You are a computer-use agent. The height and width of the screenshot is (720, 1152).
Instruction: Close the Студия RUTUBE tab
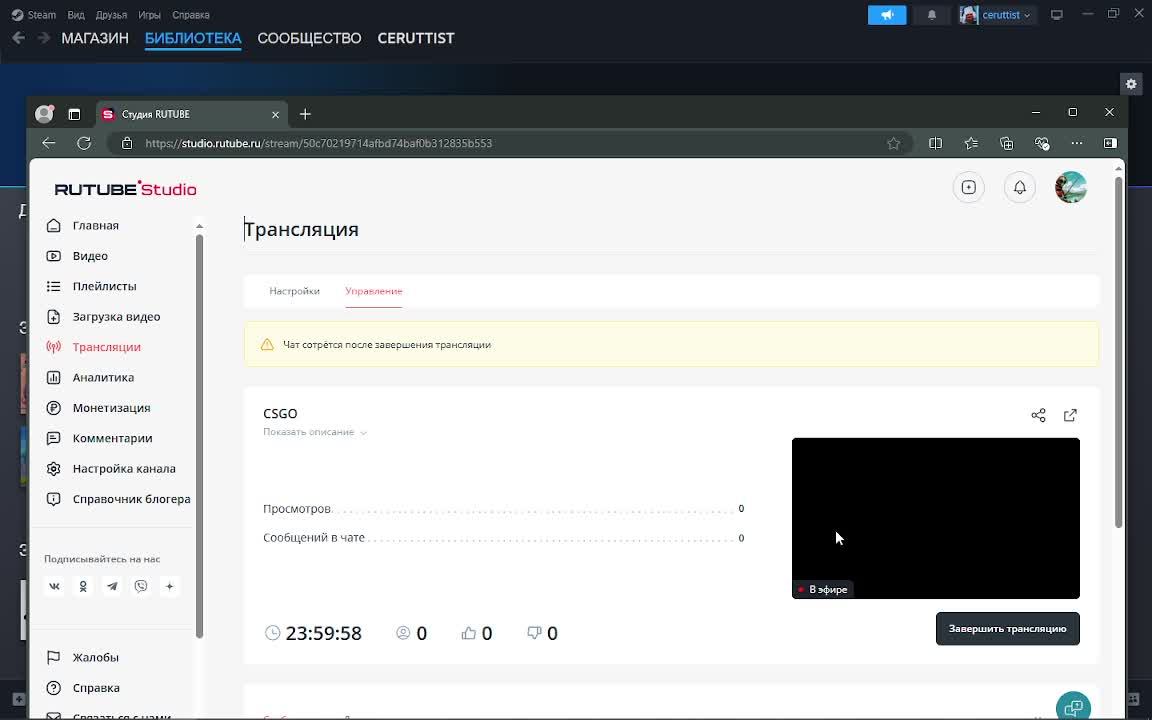pyautogui.click(x=276, y=115)
